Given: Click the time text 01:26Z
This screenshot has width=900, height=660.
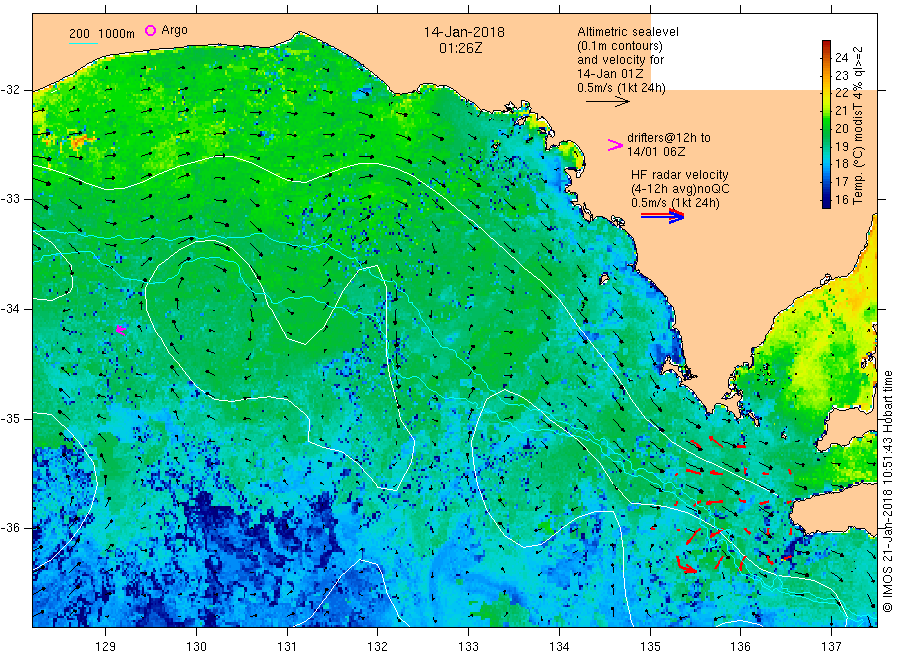Looking at the screenshot, I should (460, 48).
